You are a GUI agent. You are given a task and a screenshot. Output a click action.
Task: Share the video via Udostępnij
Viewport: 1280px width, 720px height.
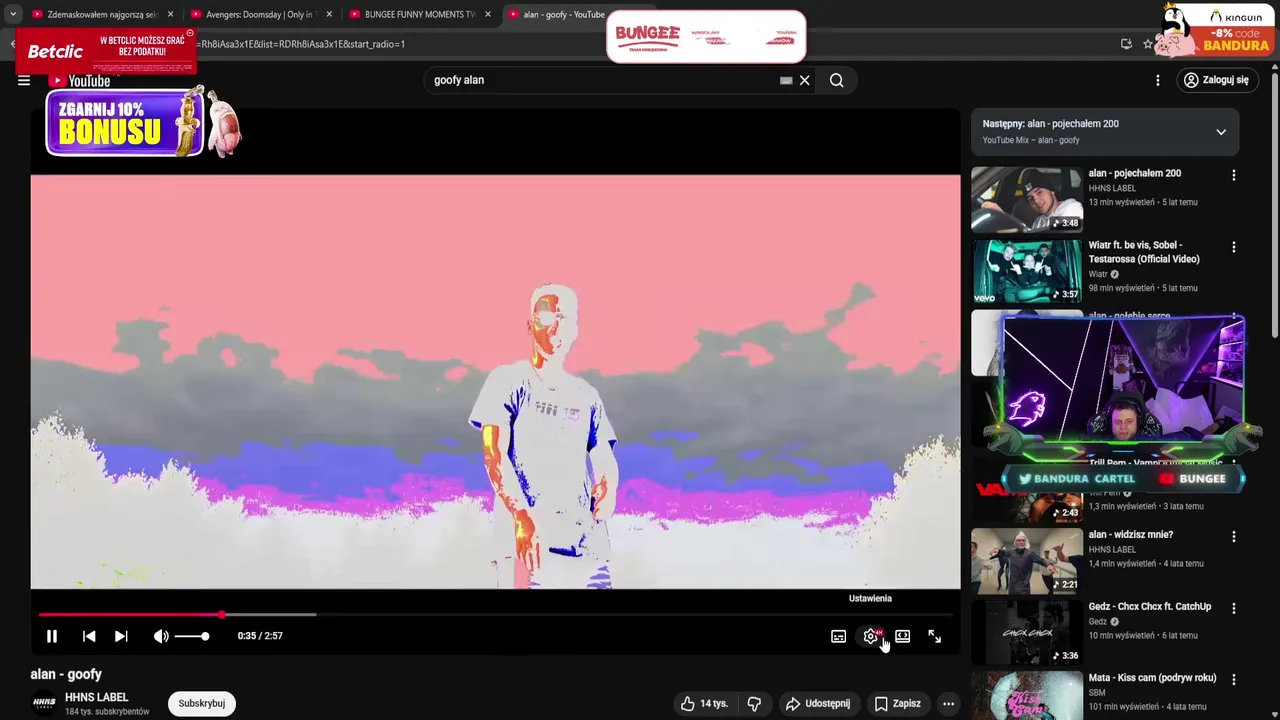point(817,704)
